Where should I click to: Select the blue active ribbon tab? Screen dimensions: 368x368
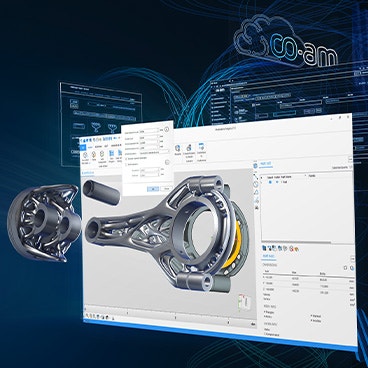point(83,147)
